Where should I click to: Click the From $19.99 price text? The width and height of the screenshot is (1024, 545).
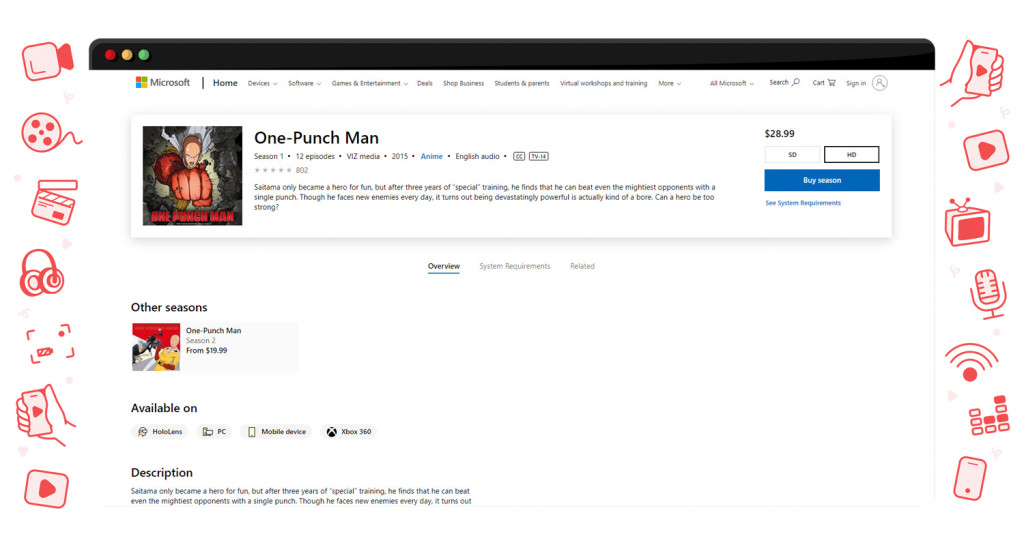[x=206, y=350]
